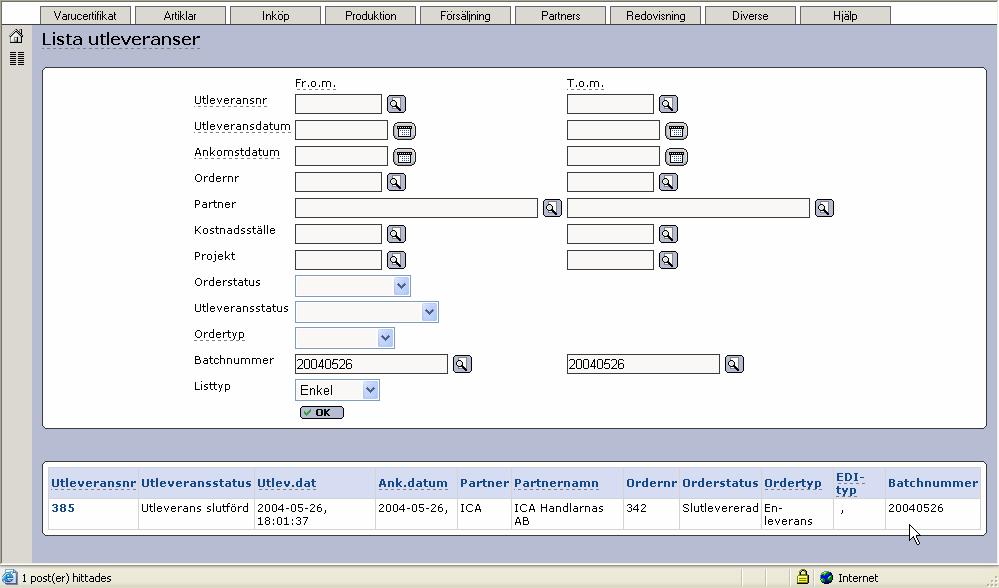999x588 pixels.
Task: Open the Diverse menu tab
Action: 750,15
